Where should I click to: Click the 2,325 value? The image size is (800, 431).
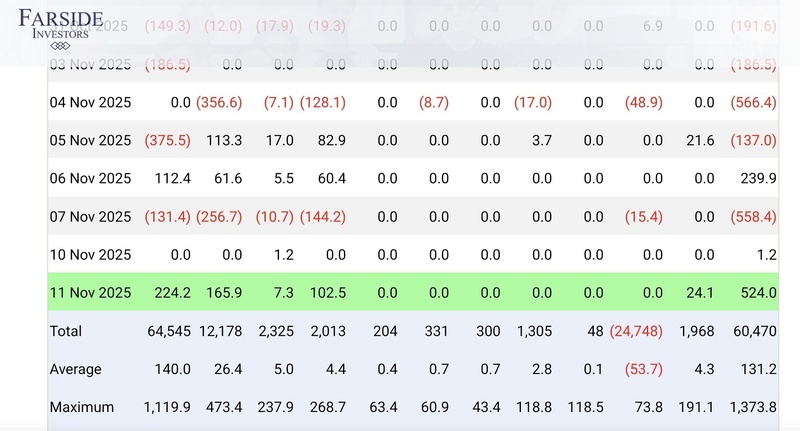pos(276,332)
